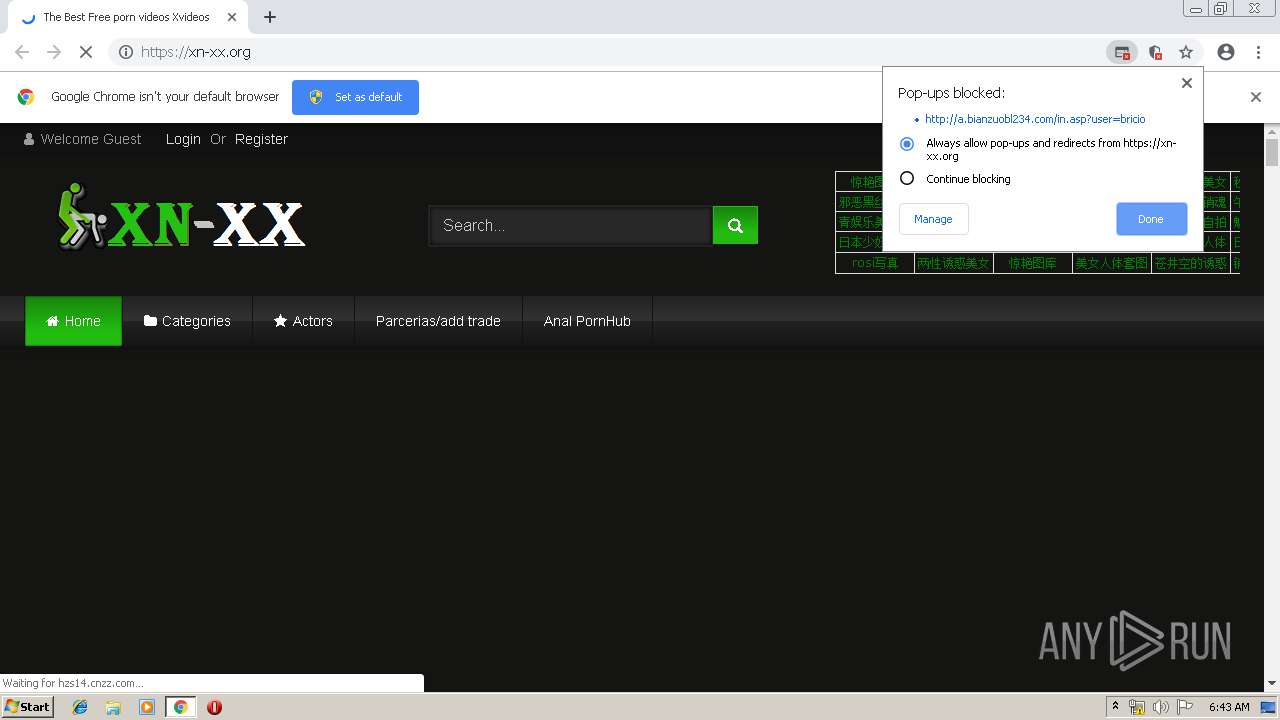Dismiss the default browser notification bar
Viewport: 1280px width, 720px height.
pyautogui.click(x=1256, y=97)
